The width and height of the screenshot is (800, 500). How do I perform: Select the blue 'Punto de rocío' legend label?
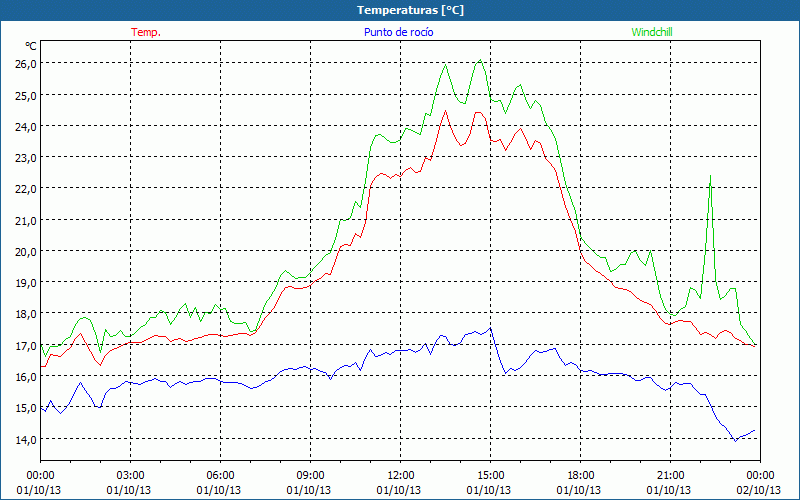coord(398,32)
